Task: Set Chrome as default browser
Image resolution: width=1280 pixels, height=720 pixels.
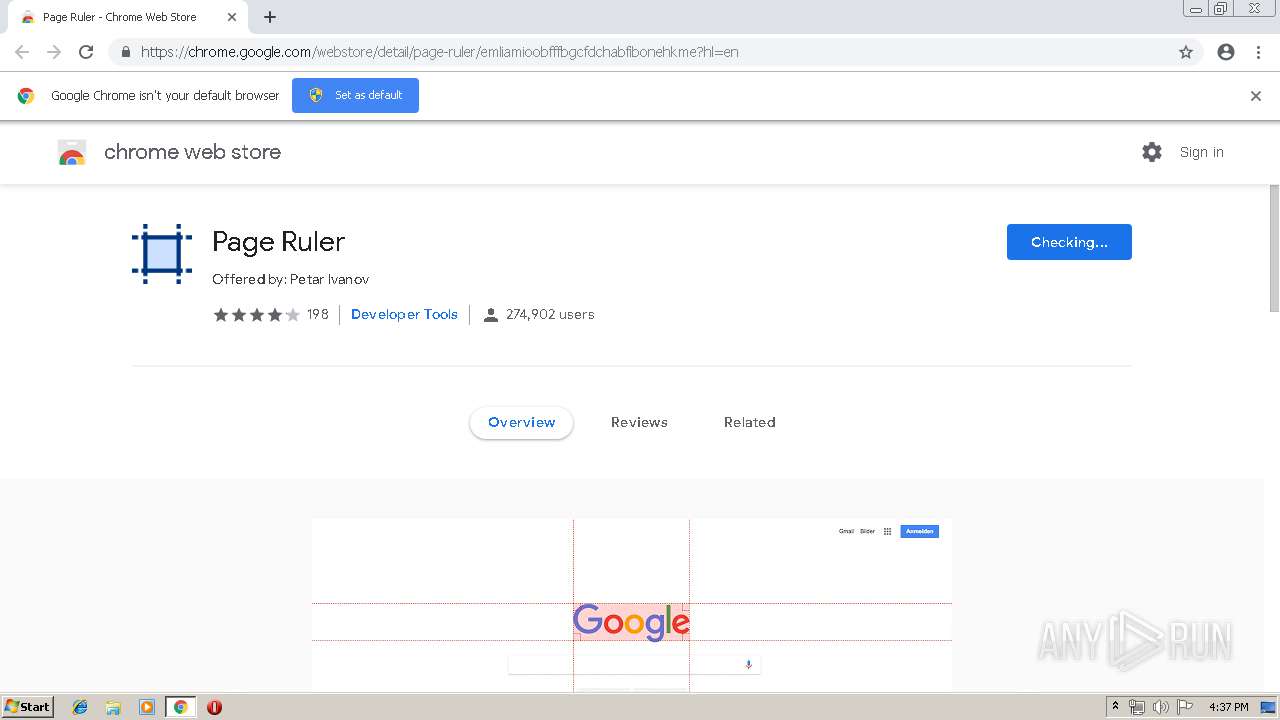Action: click(355, 95)
